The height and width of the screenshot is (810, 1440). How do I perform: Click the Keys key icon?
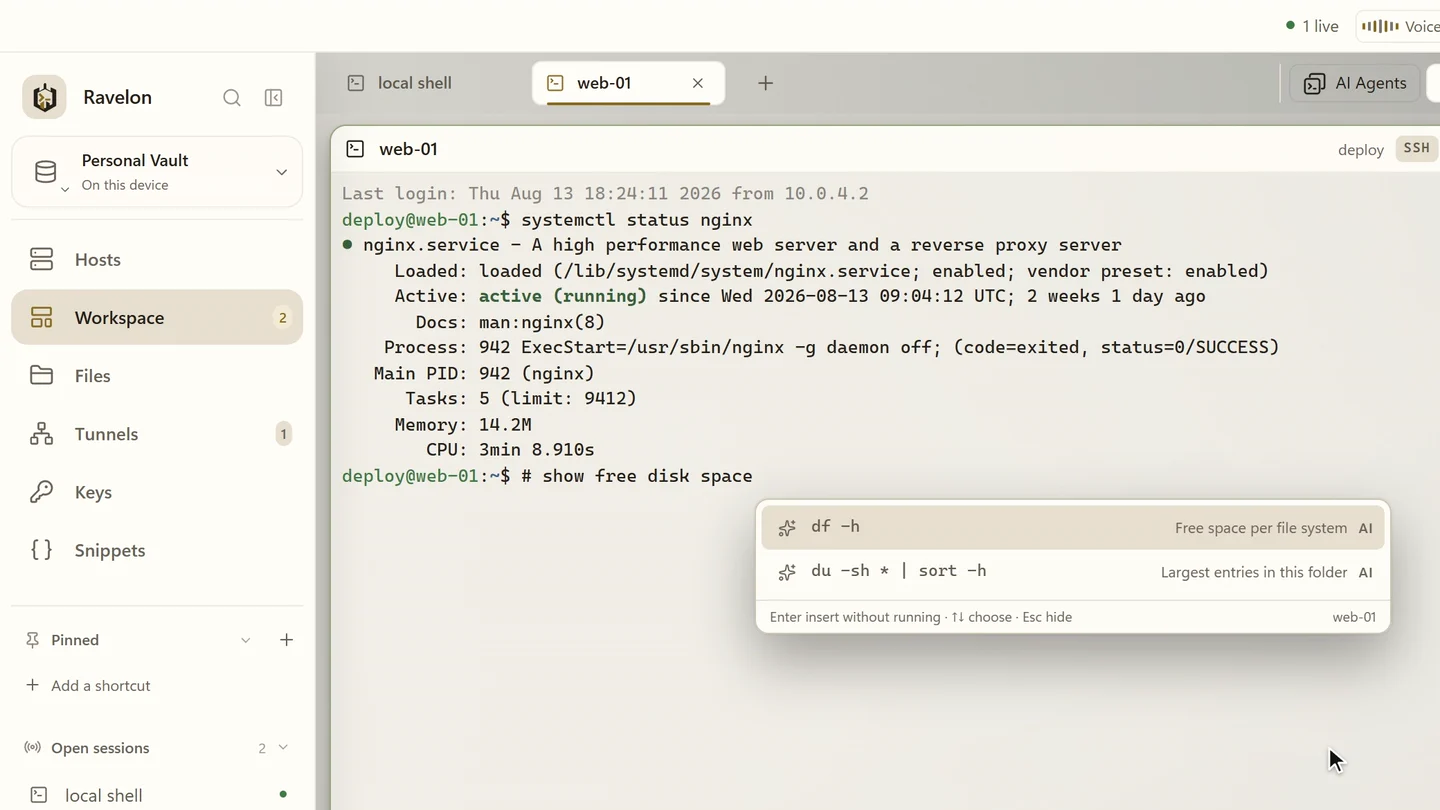pos(41,491)
